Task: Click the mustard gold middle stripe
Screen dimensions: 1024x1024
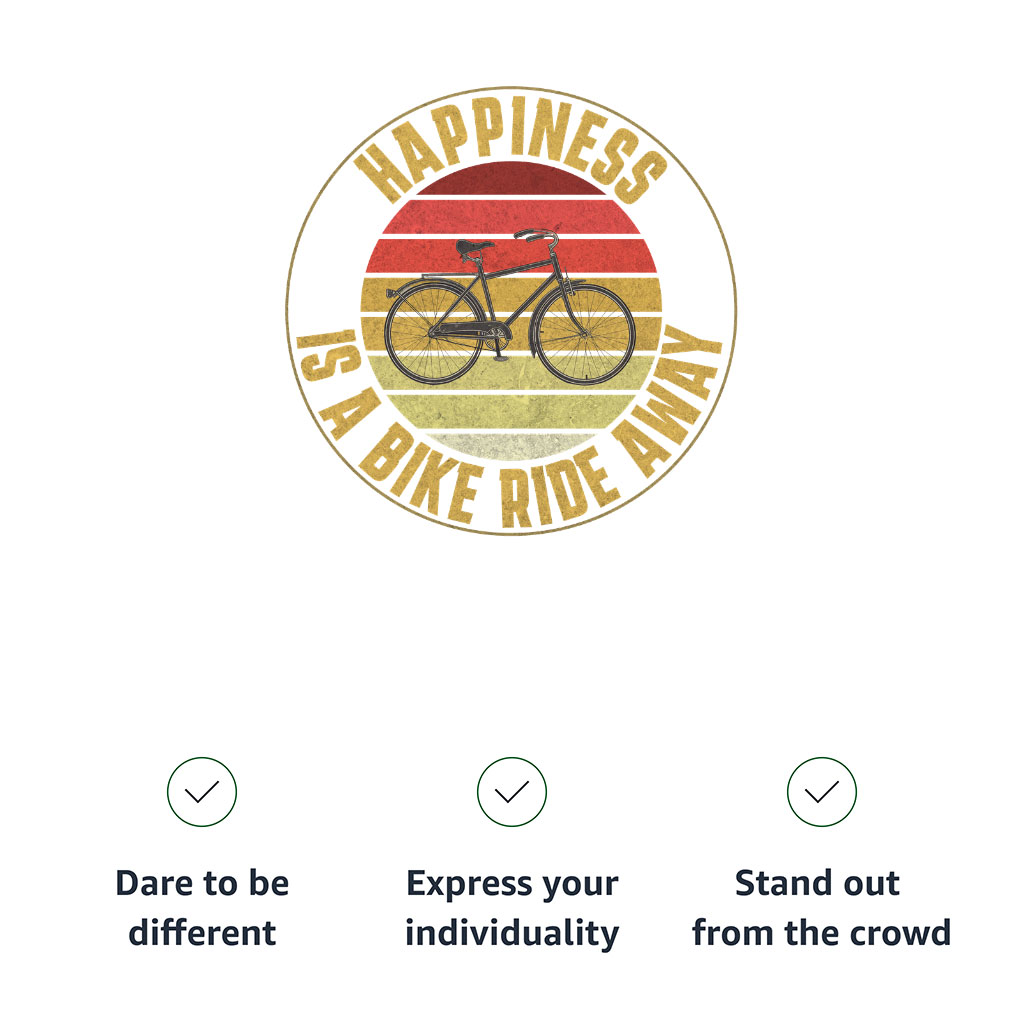Action: (511, 293)
